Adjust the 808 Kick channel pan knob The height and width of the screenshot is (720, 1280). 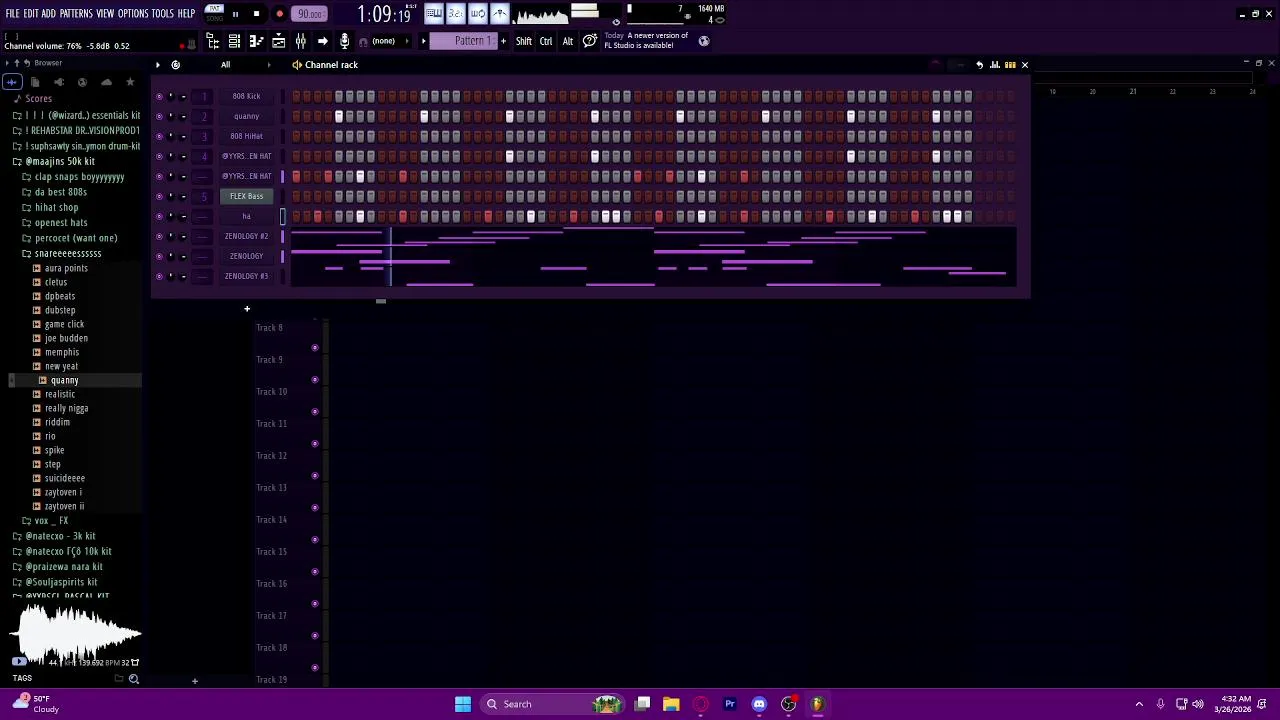tap(171, 96)
